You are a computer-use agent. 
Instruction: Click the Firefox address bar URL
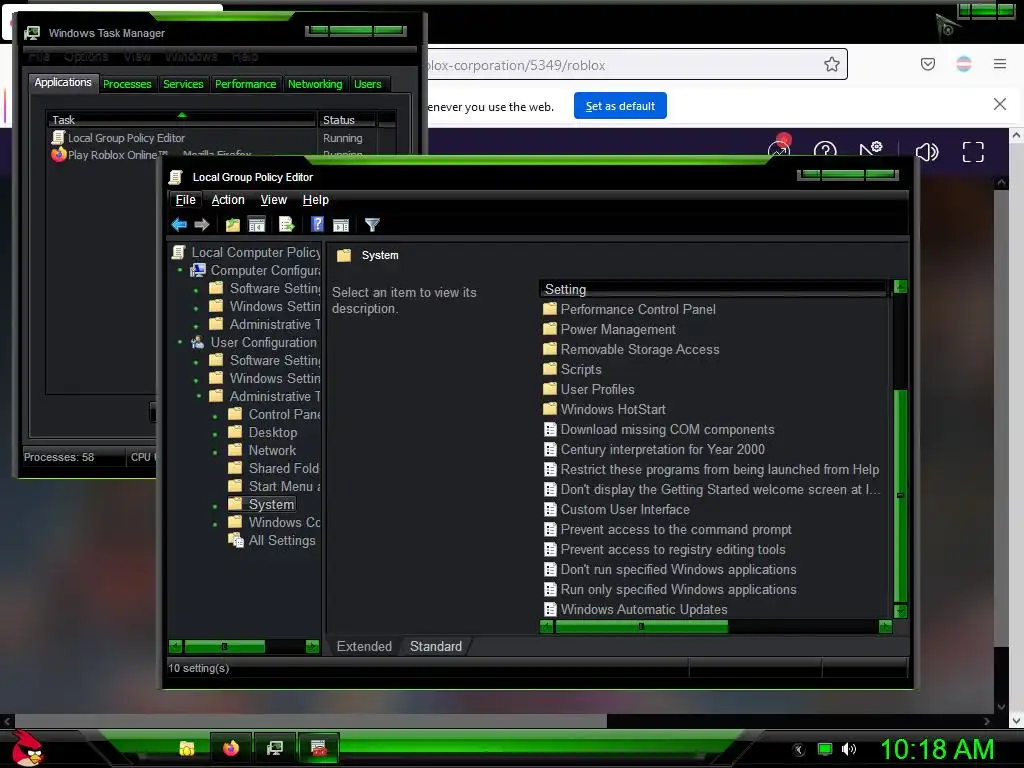tap(517, 65)
